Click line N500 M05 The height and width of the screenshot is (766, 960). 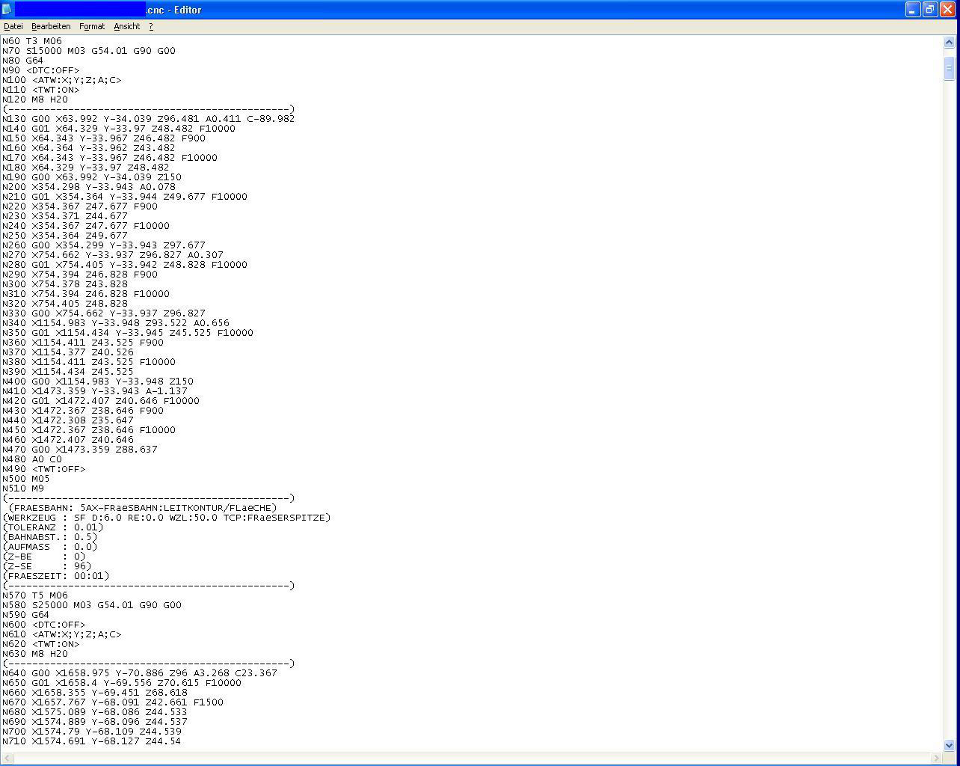[x=26, y=479]
